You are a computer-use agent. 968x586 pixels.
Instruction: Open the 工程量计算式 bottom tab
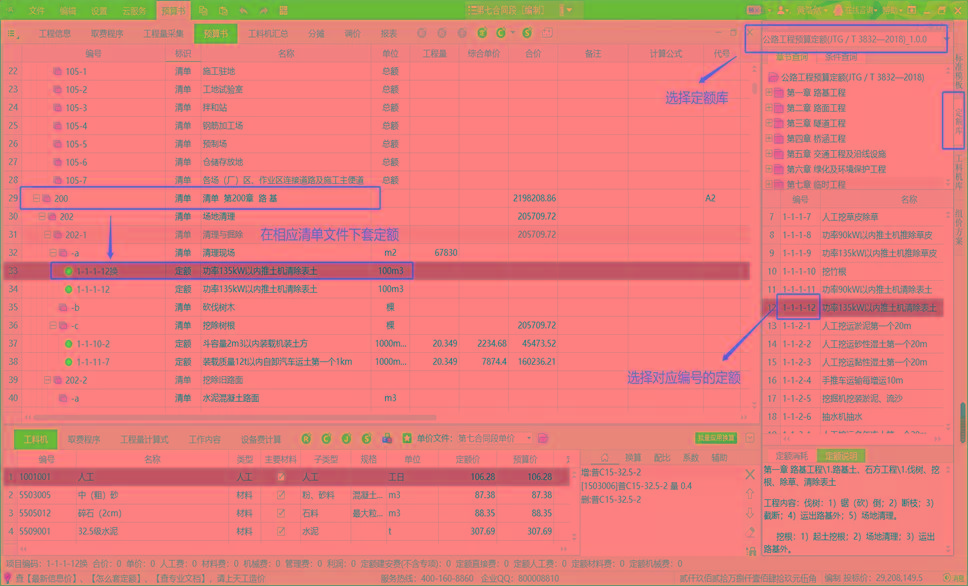[144, 440]
